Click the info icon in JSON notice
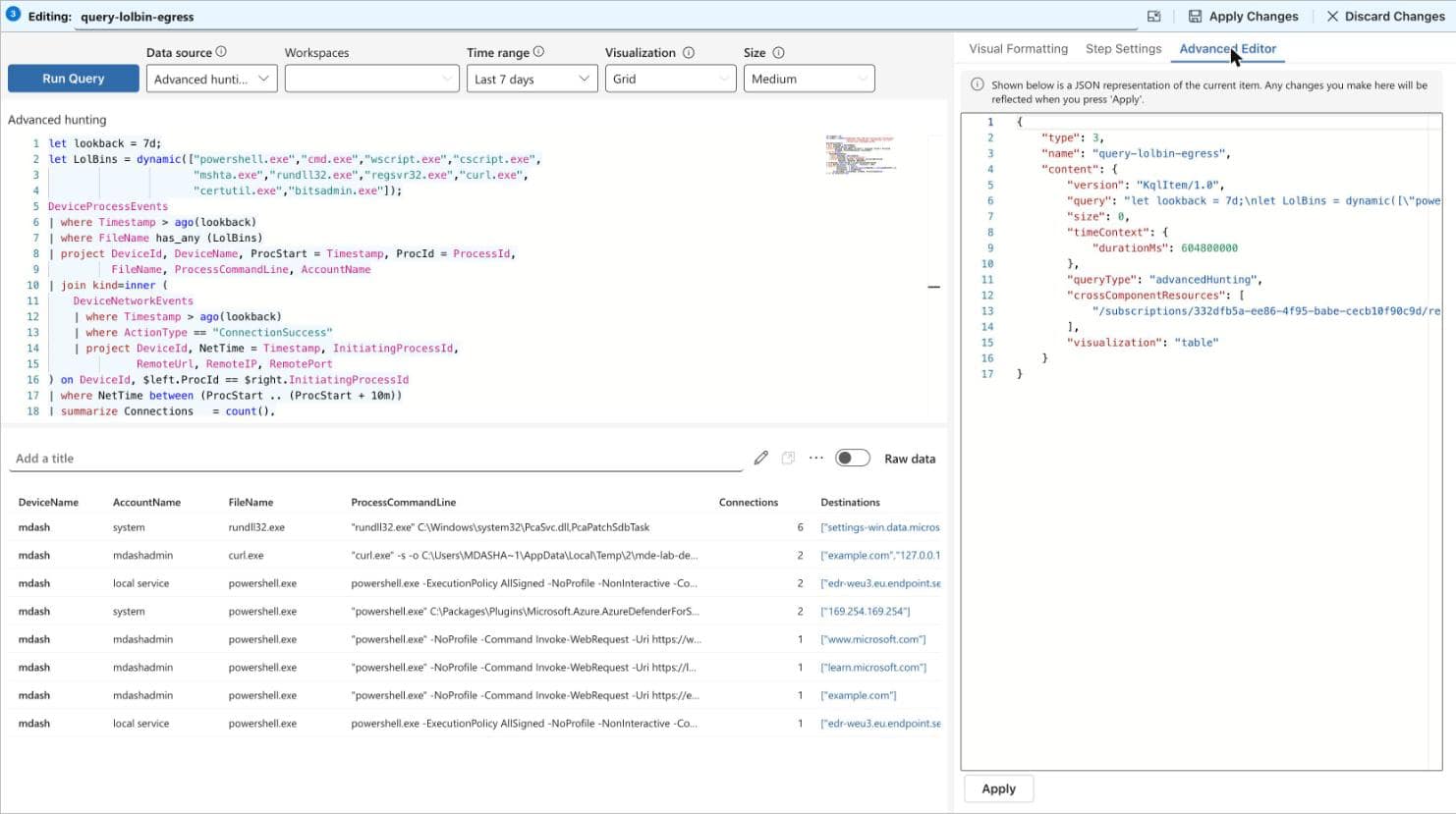The height and width of the screenshot is (814, 1456). 977,84
